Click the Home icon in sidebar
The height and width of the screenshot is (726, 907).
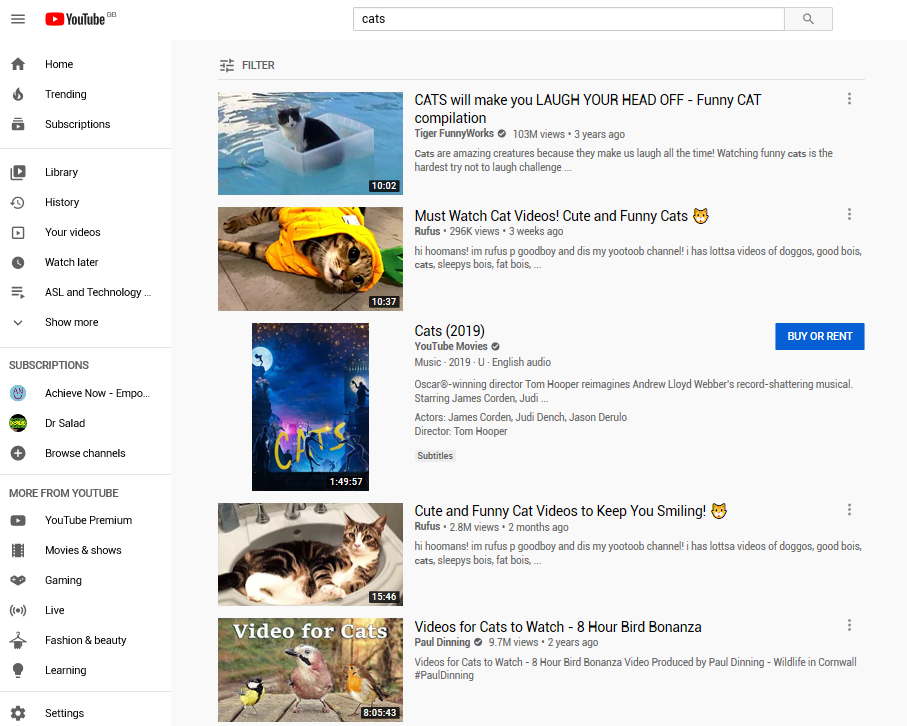tap(18, 64)
